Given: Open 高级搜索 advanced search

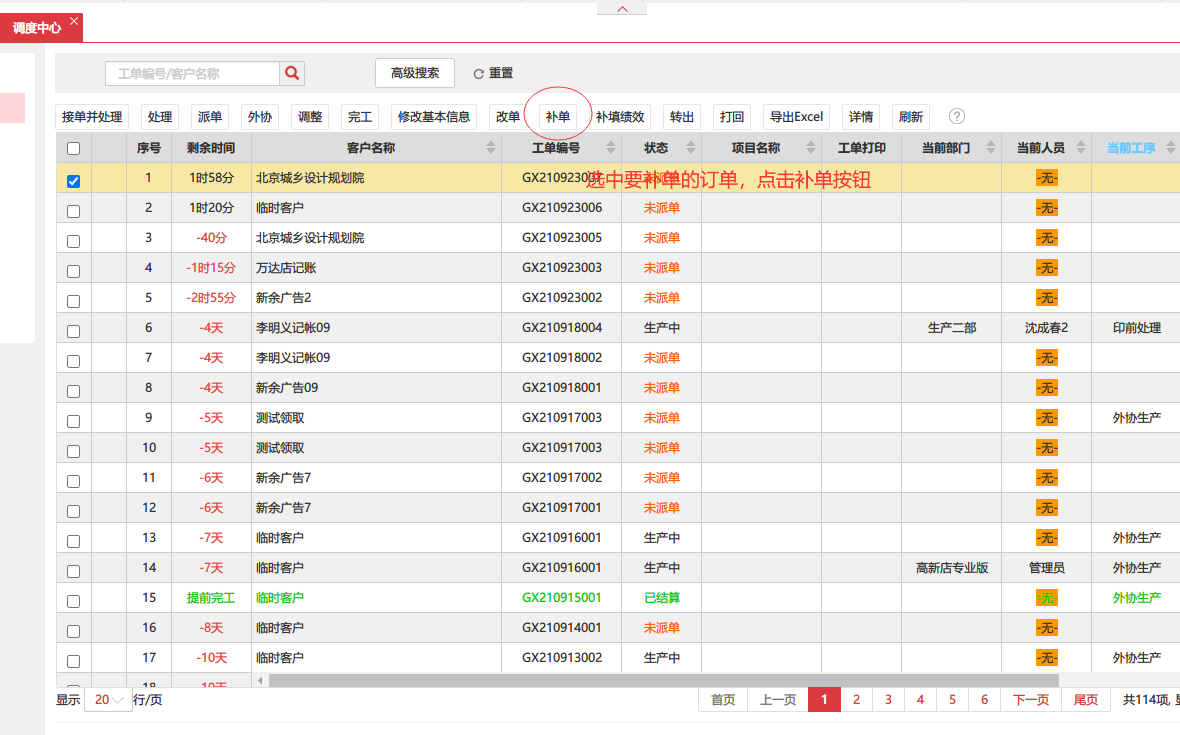Looking at the screenshot, I should 415,73.
